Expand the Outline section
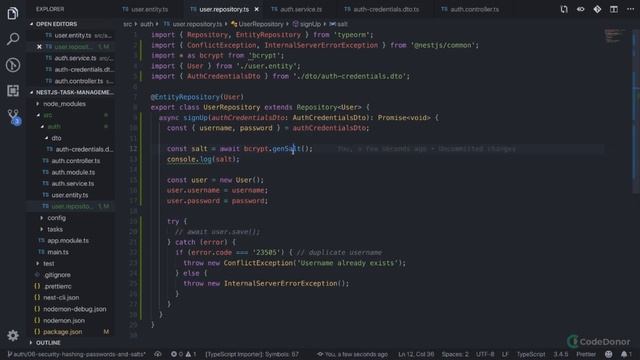Viewport: 640px width, 360px height. (x=48, y=343)
